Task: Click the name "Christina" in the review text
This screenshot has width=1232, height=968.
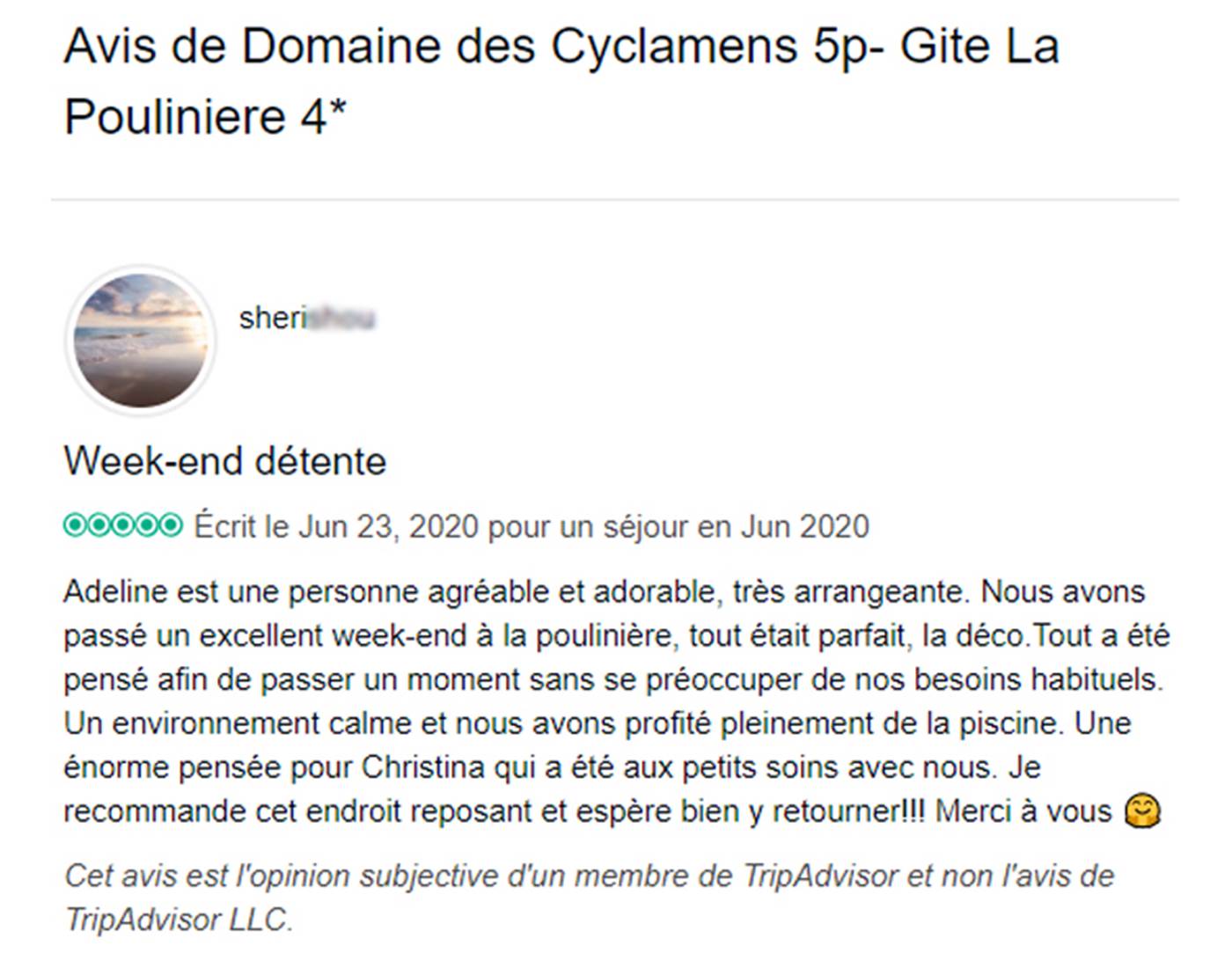Action: coord(423,767)
